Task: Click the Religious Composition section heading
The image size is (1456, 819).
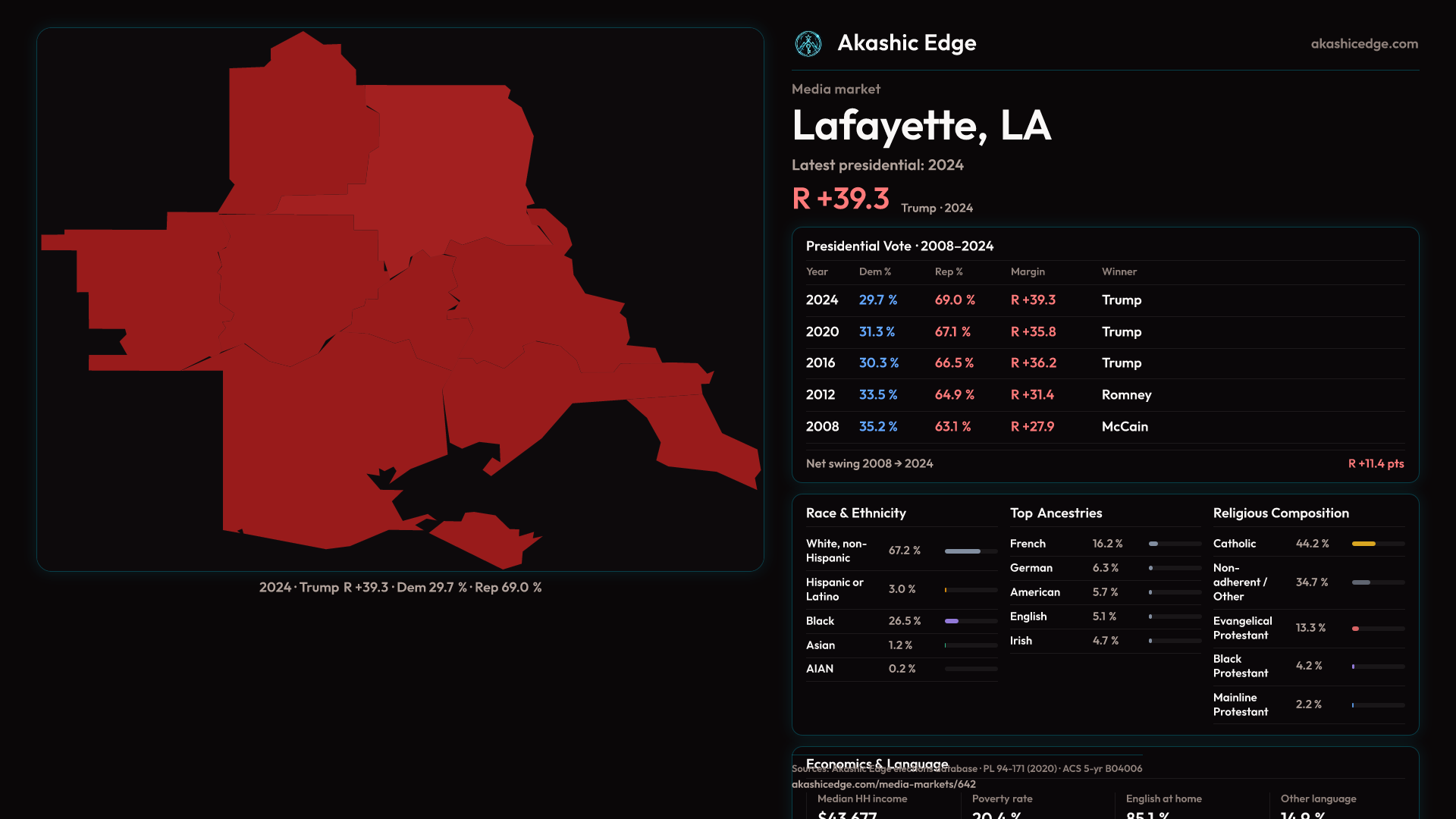Action: click(1280, 513)
